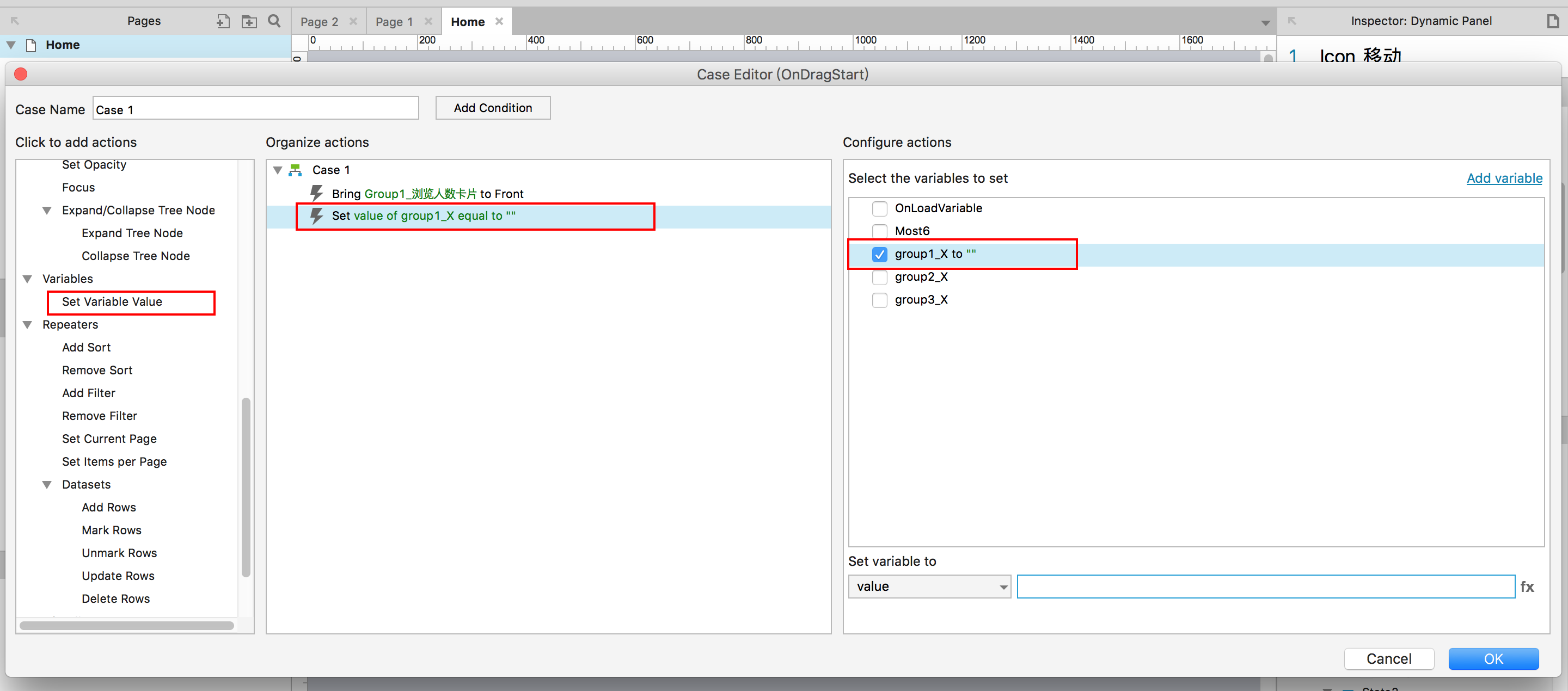Check the group3_X variable checkbox

pos(879,300)
